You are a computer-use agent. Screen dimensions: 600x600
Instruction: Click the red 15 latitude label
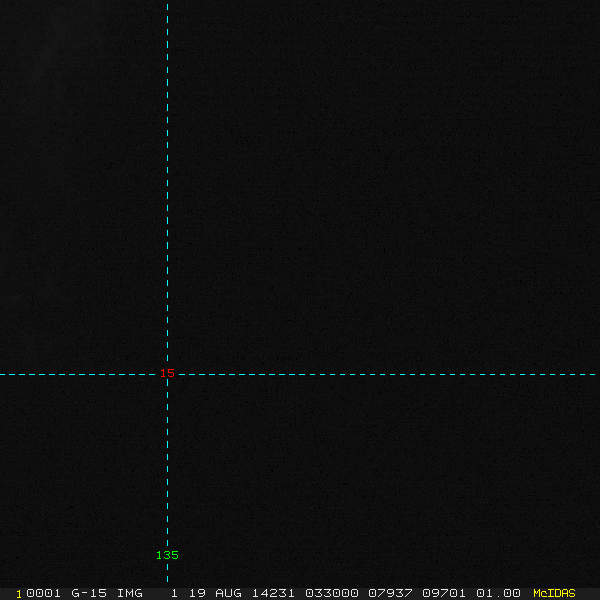tap(167, 374)
